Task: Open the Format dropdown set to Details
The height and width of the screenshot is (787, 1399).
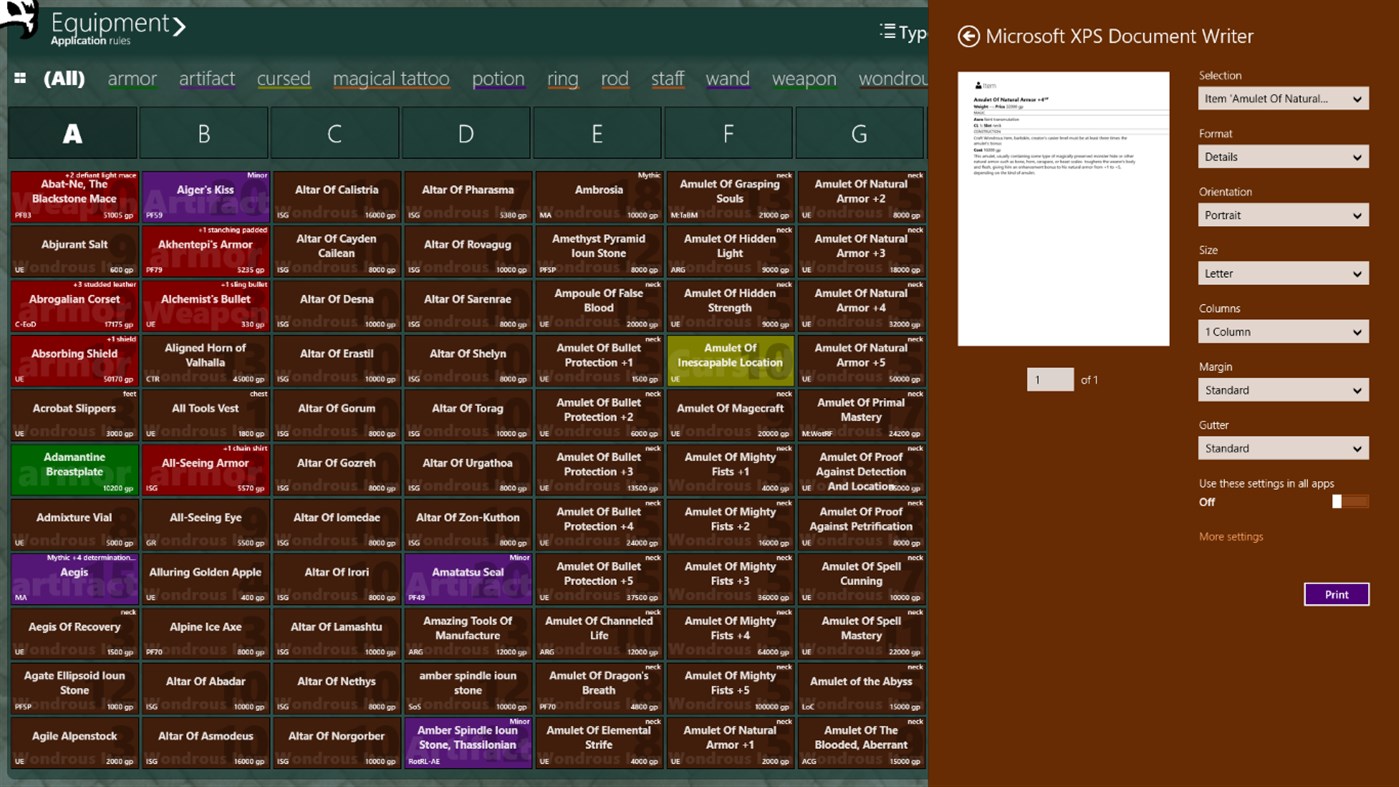Action: click(x=1283, y=156)
